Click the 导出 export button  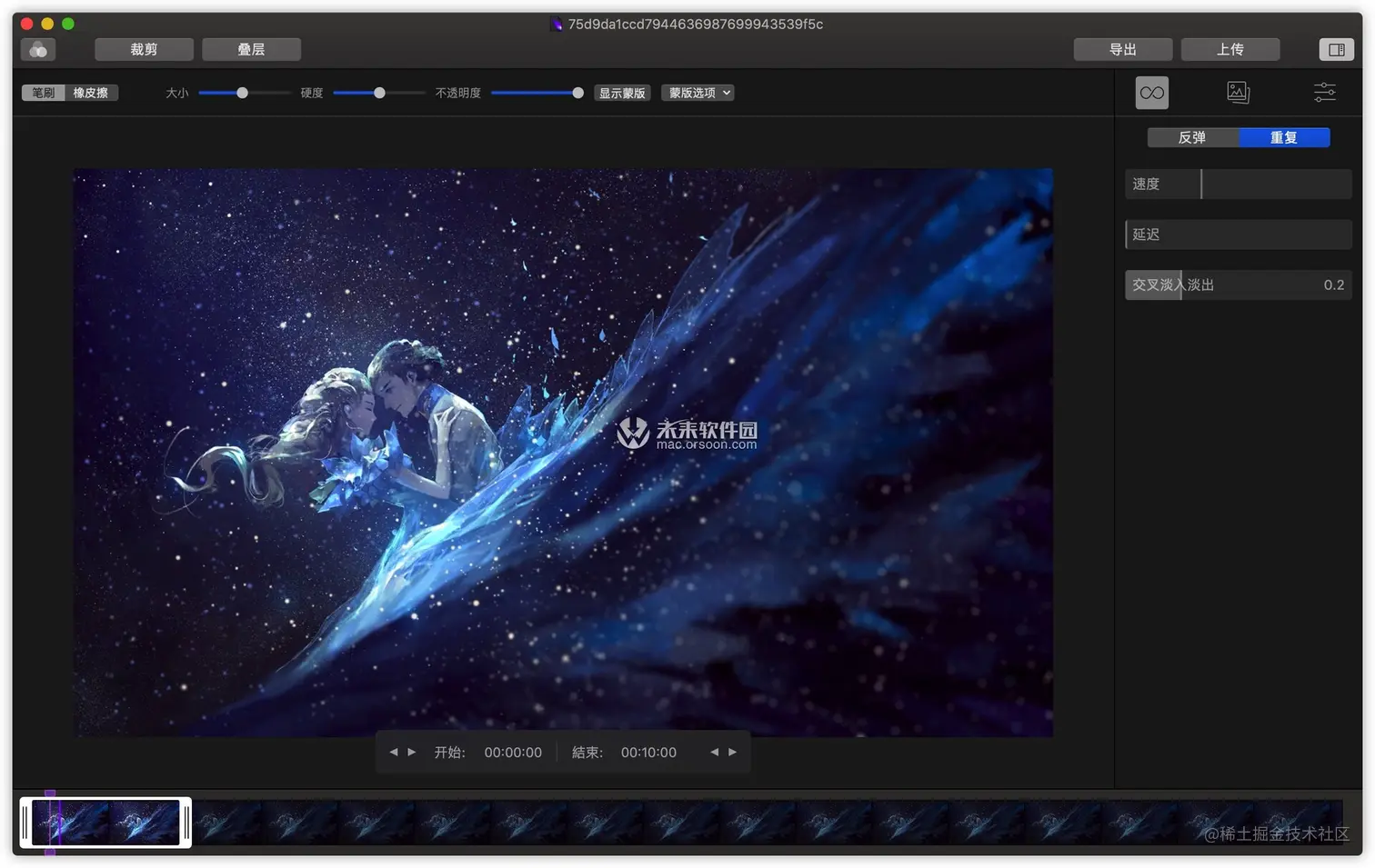(x=1123, y=49)
